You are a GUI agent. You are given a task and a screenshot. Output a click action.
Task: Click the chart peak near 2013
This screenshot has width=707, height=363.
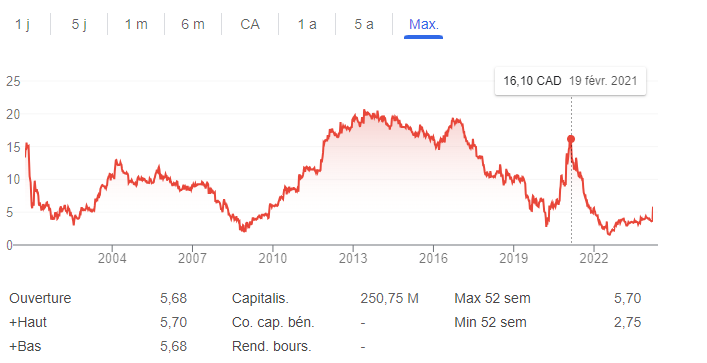click(364, 110)
